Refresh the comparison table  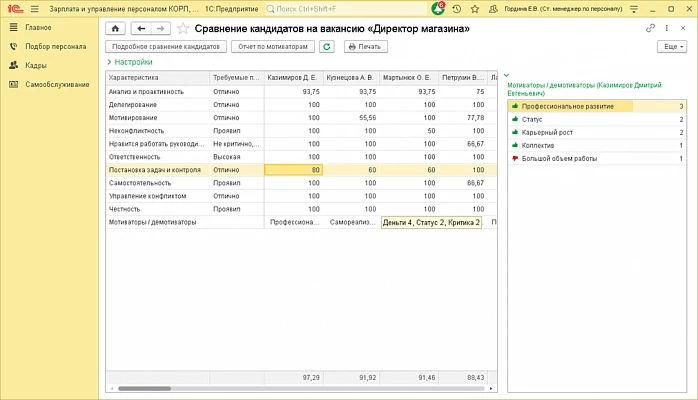pyautogui.click(x=327, y=46)
